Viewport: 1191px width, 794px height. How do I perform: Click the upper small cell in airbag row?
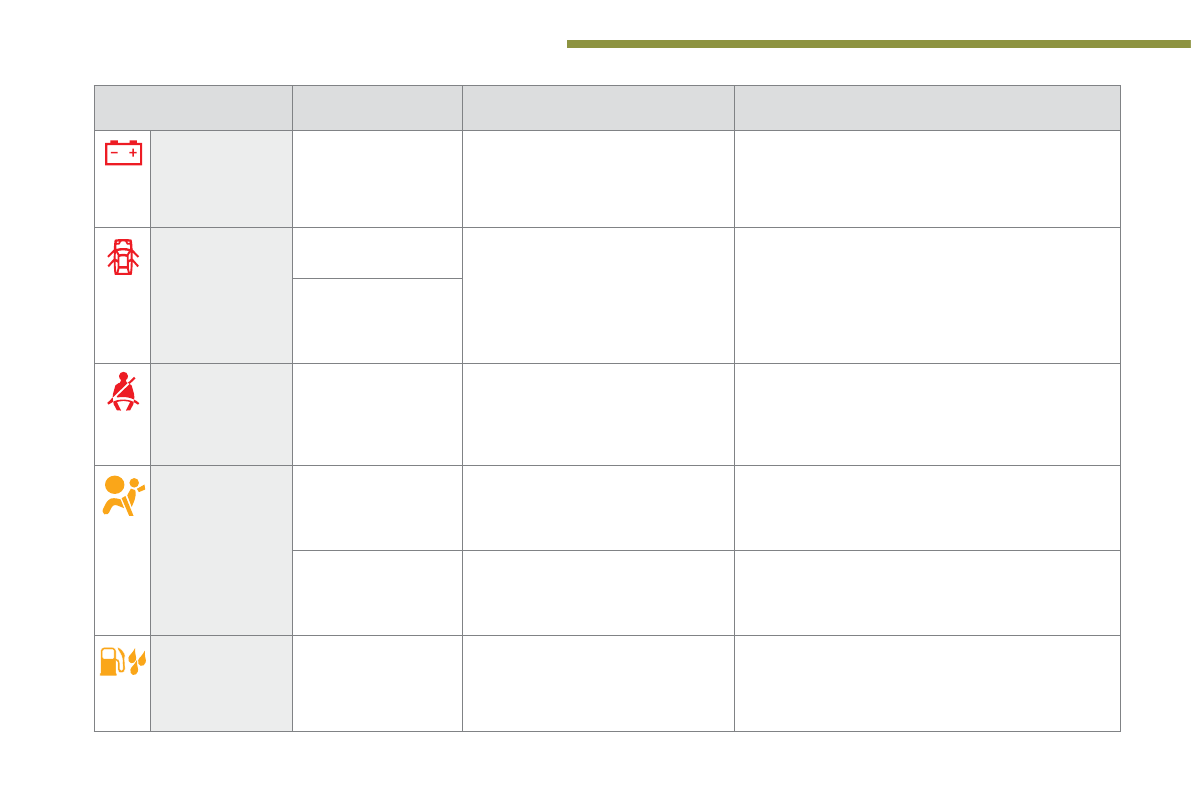377,507
